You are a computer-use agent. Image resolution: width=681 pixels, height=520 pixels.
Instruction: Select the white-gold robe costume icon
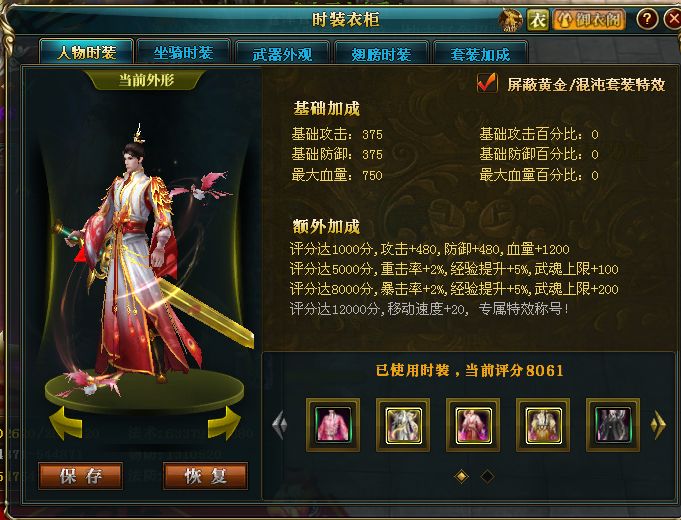[x=403, y=424]
